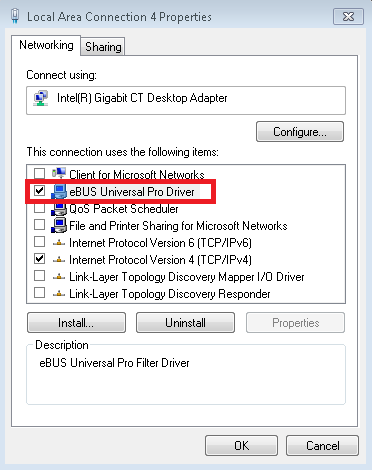Select the eBUS Universal Pro Driver icon
The width and height of the screenshot is (372, 470).
coord(59,192)
